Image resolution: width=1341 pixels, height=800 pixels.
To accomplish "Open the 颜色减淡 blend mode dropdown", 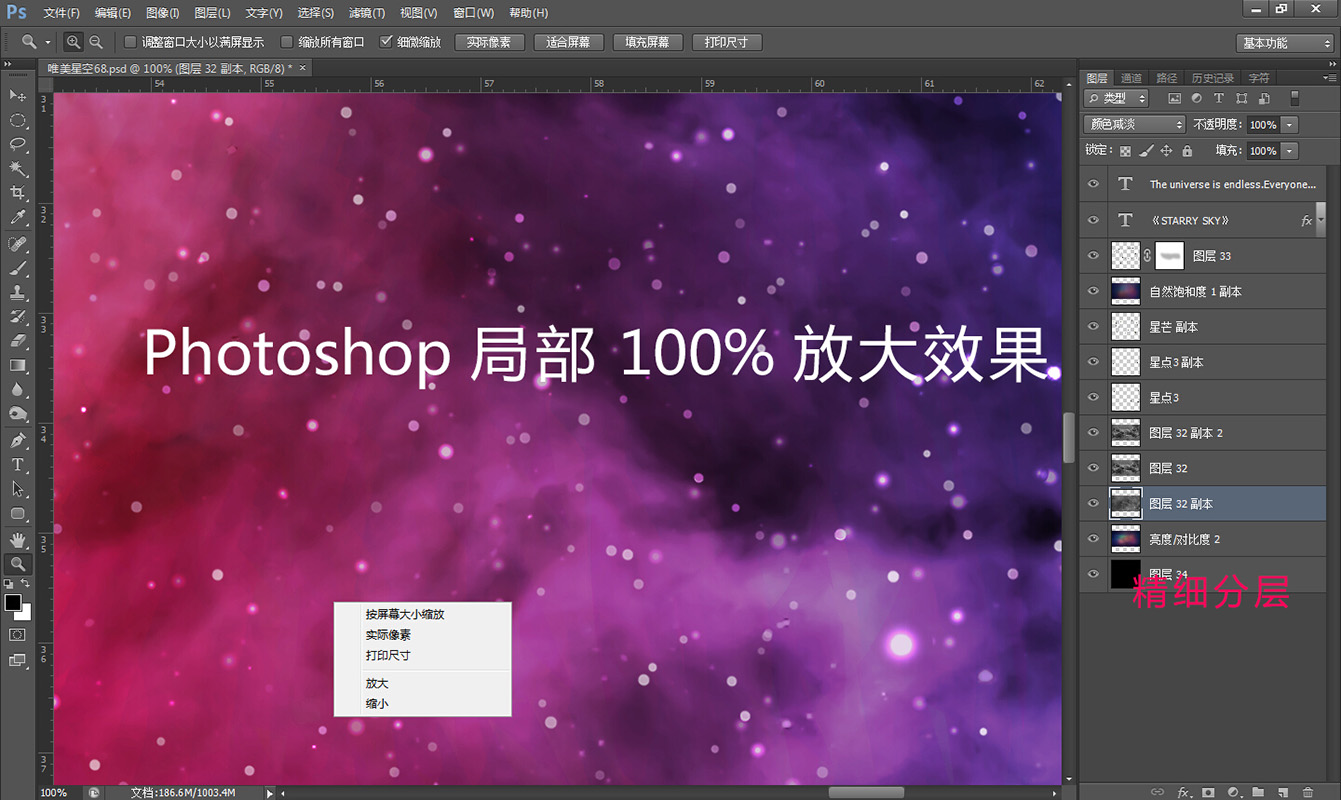I will point(1134,125).
